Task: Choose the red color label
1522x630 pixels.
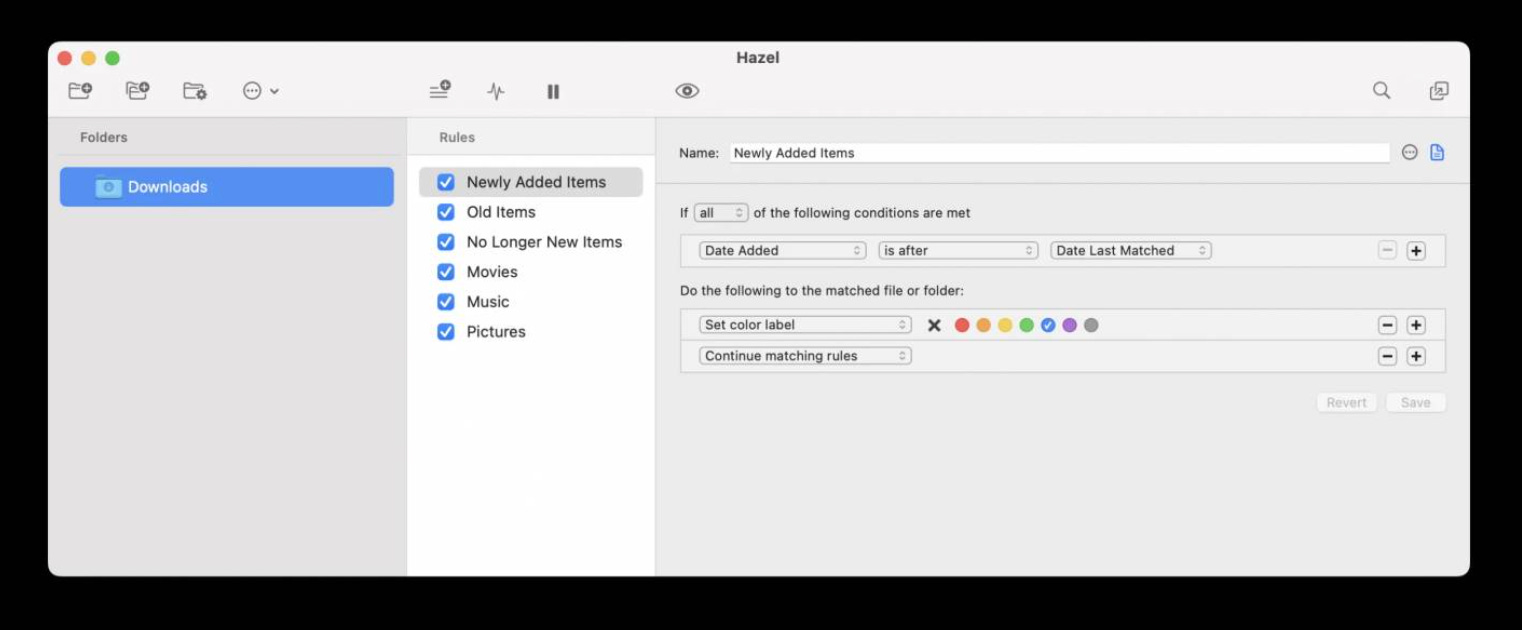Action: 962,325
